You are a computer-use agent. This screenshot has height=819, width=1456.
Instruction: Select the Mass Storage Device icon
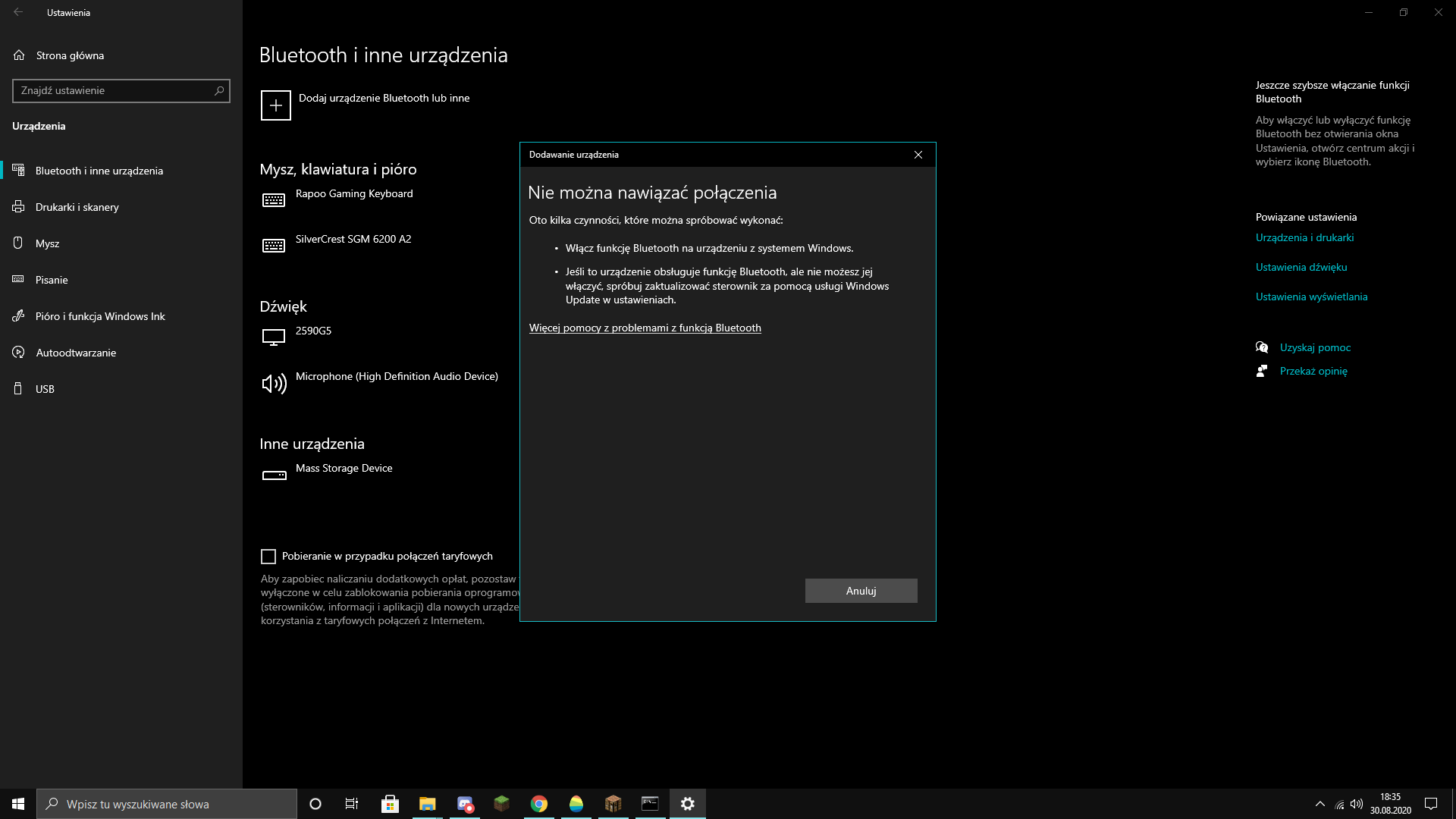(x=274, y=475)
